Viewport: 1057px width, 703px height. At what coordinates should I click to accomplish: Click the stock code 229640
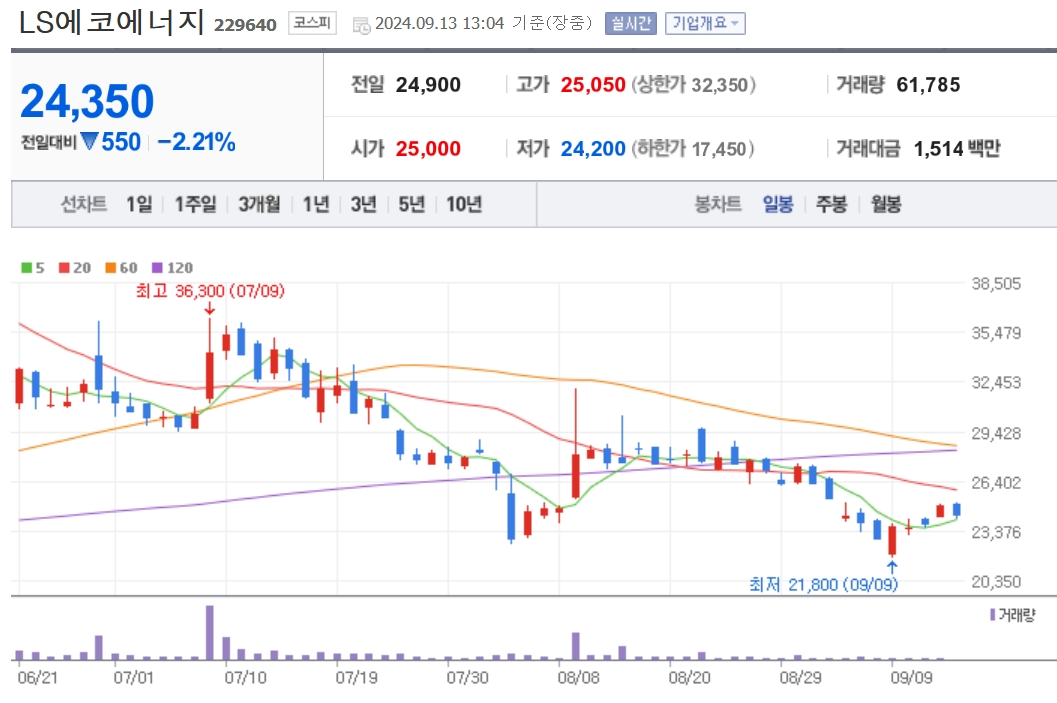[245, 25]
